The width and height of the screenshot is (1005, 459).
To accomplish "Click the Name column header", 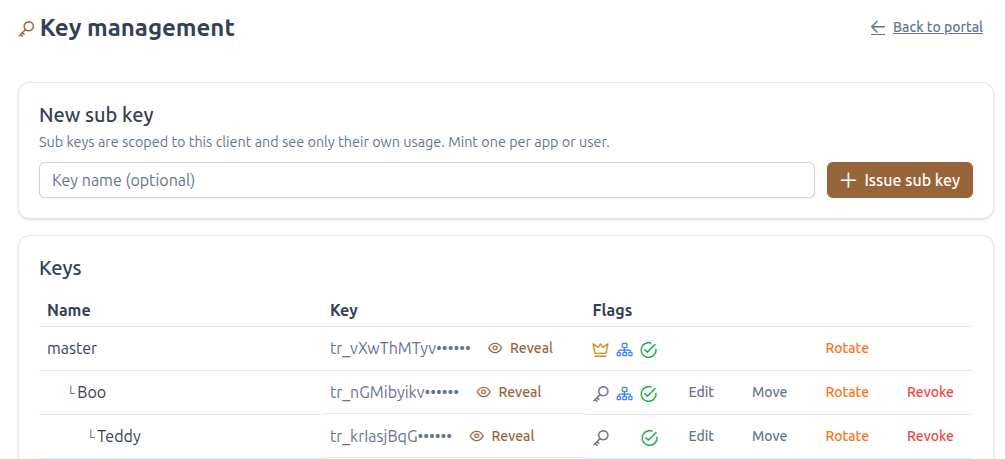I will click(x=69, y=310).
